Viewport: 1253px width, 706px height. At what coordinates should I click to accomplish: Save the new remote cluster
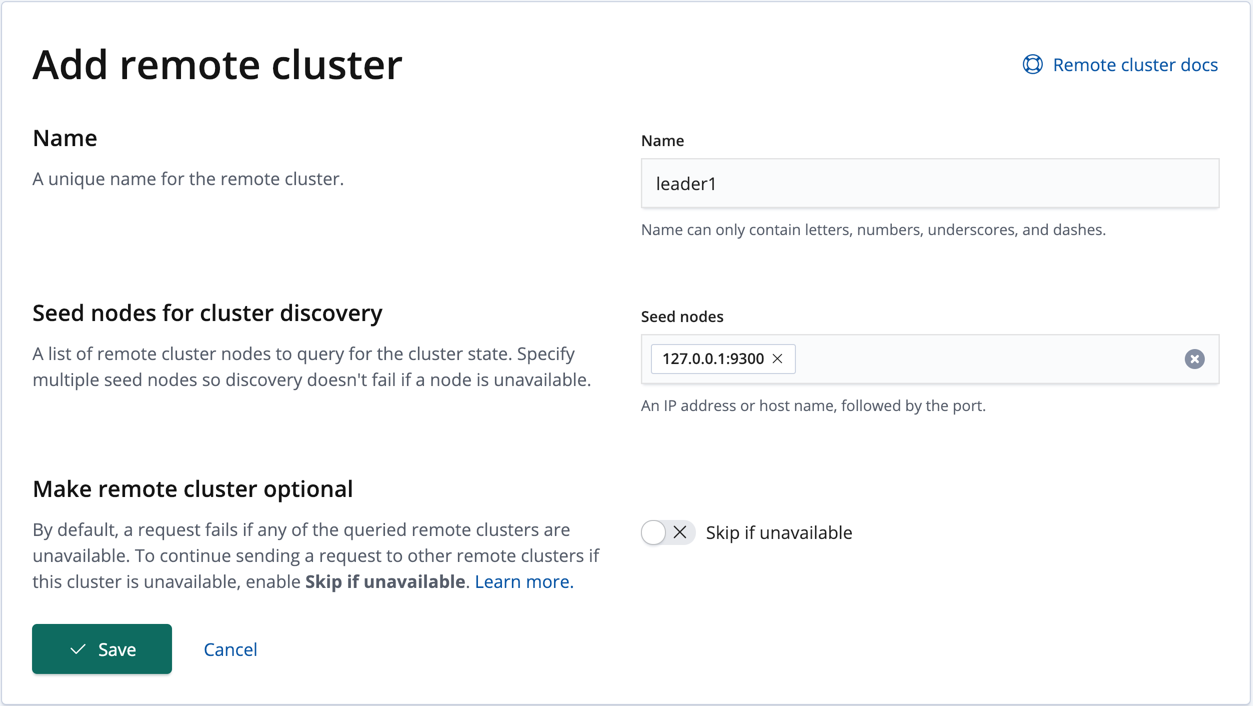coord(101,649)
